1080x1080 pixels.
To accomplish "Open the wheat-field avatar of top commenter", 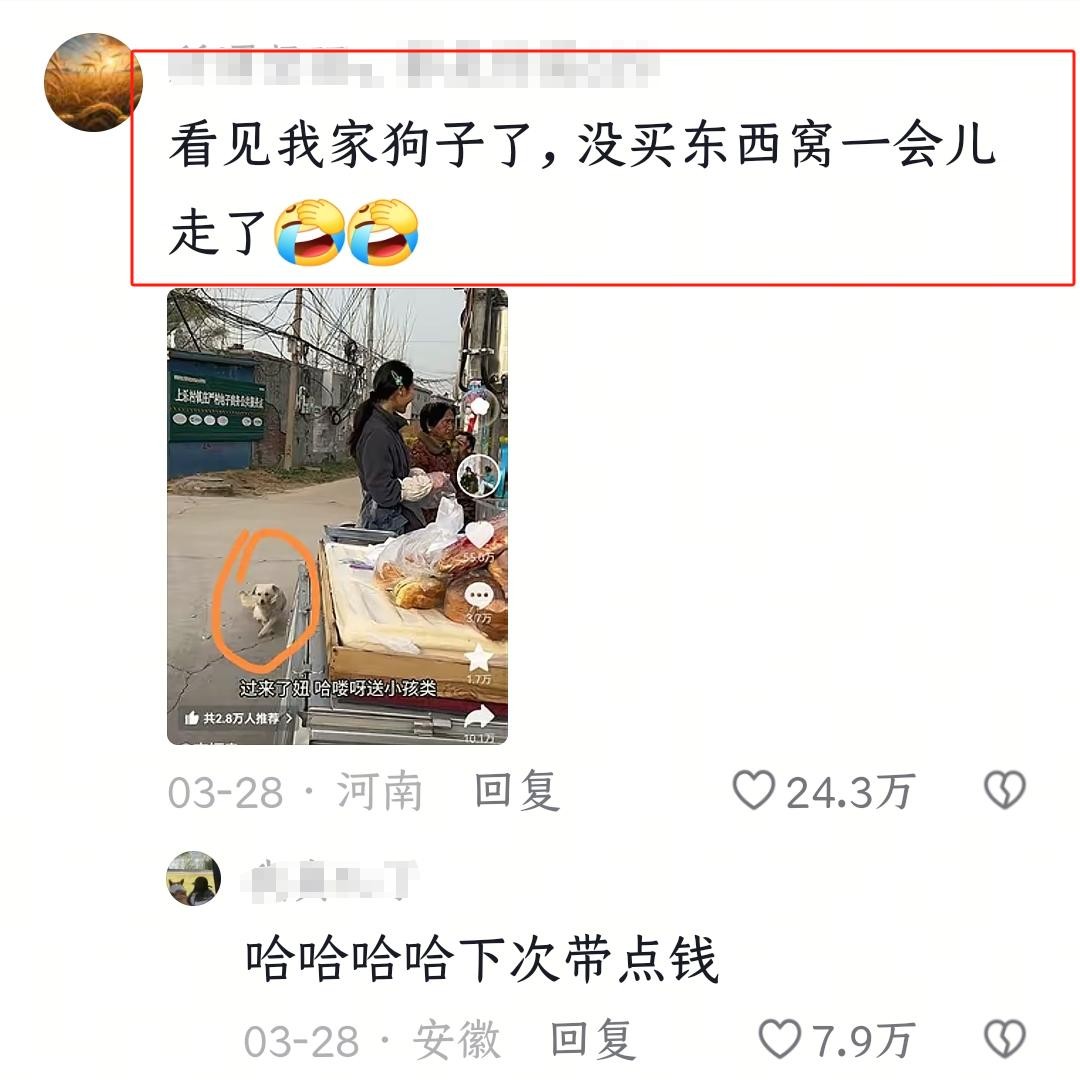I will pos(93,81).
